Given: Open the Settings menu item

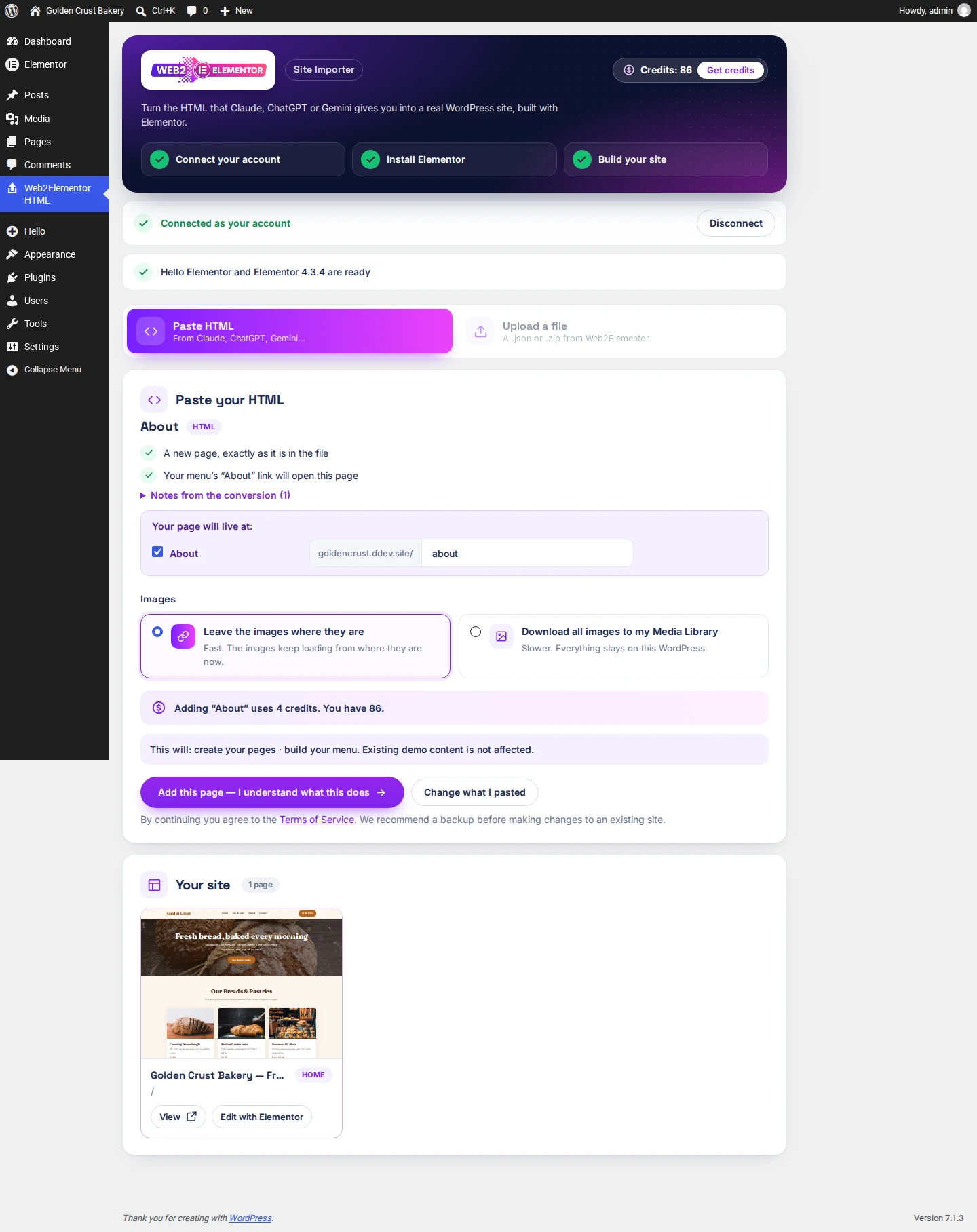Looking at the screenshot, I should tap(54, 347).
